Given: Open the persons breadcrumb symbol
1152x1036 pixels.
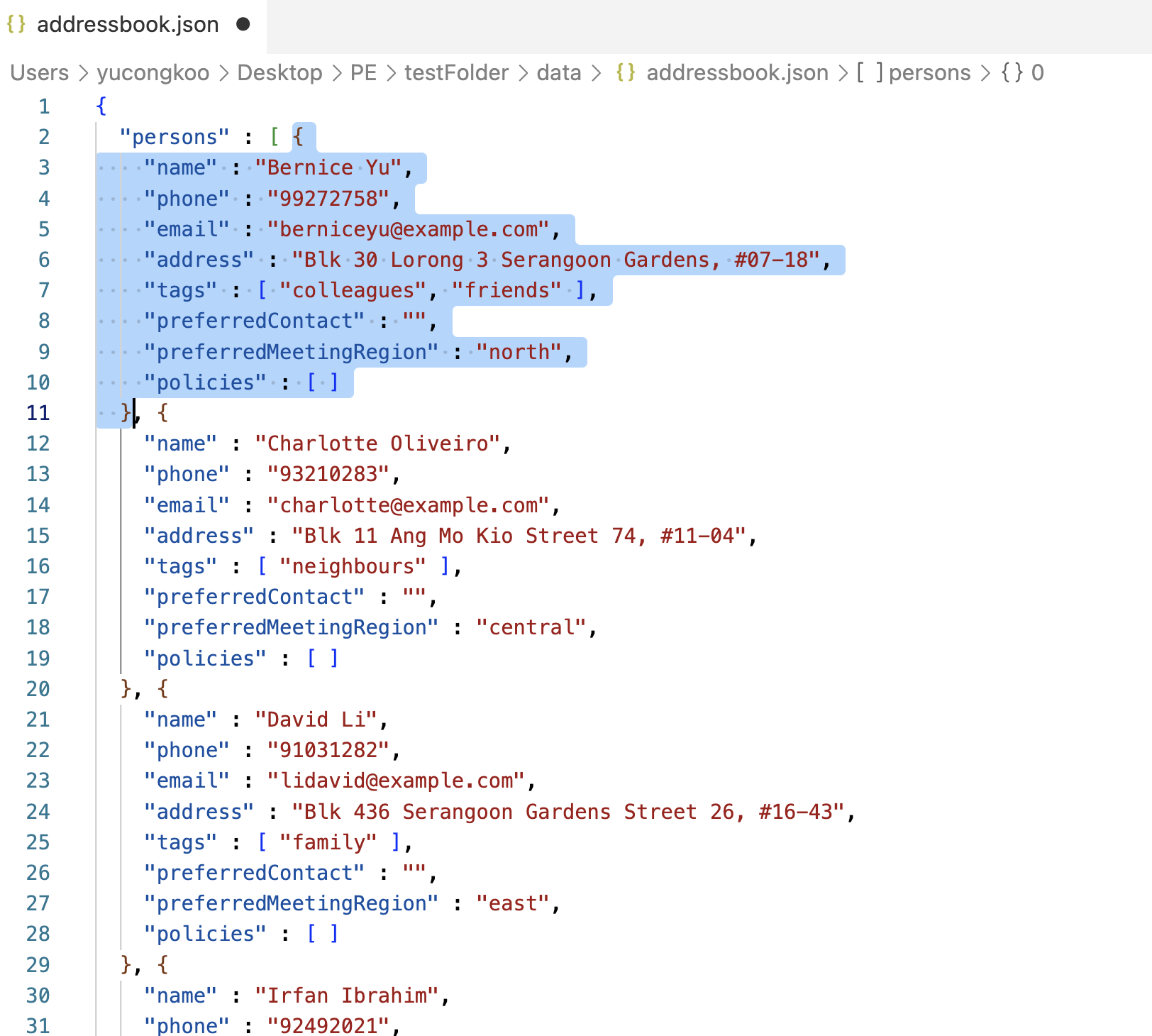Looking at the screenshot, I should point(929,73).
